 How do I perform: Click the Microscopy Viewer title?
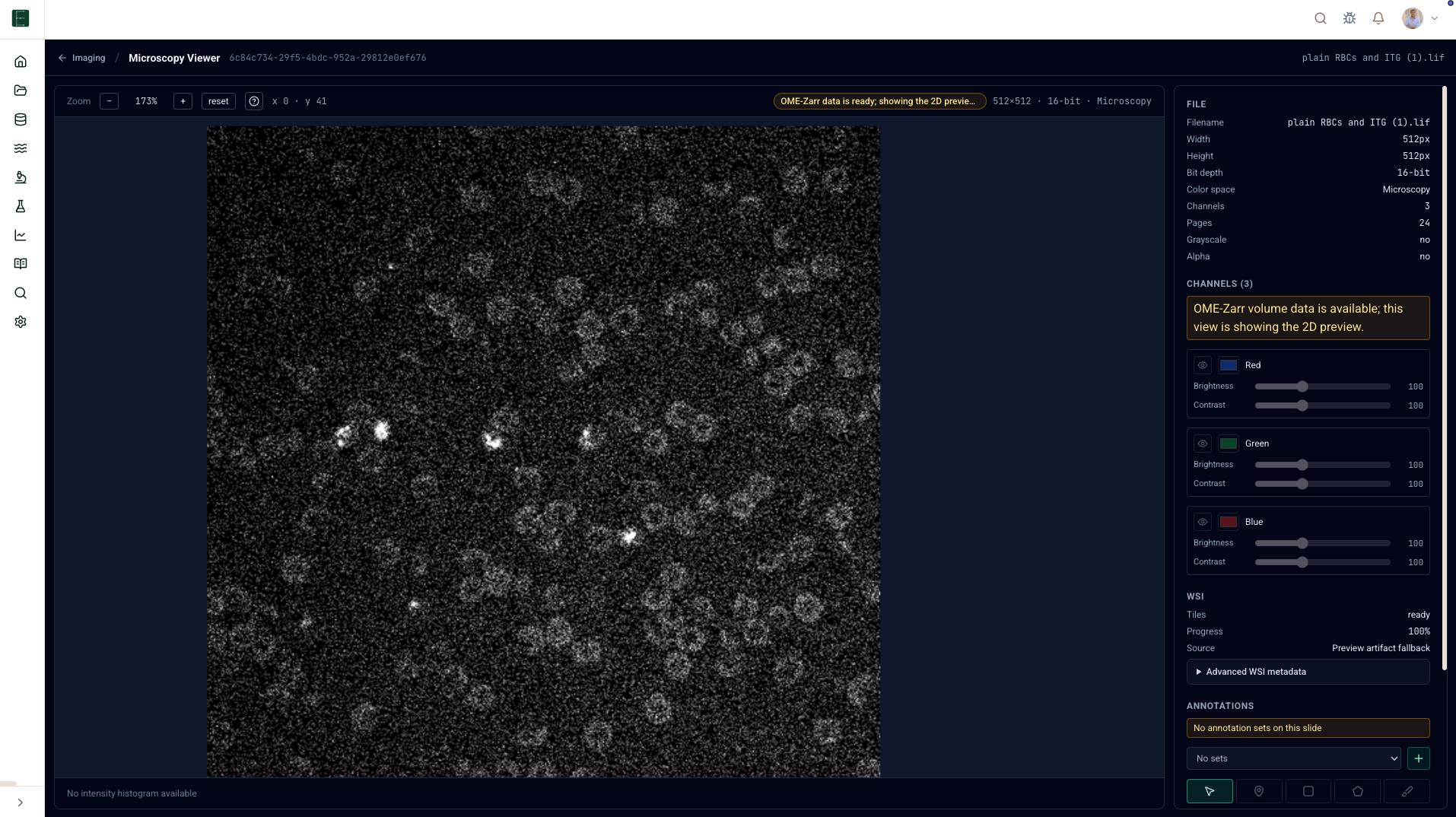[x=174, y=58]
